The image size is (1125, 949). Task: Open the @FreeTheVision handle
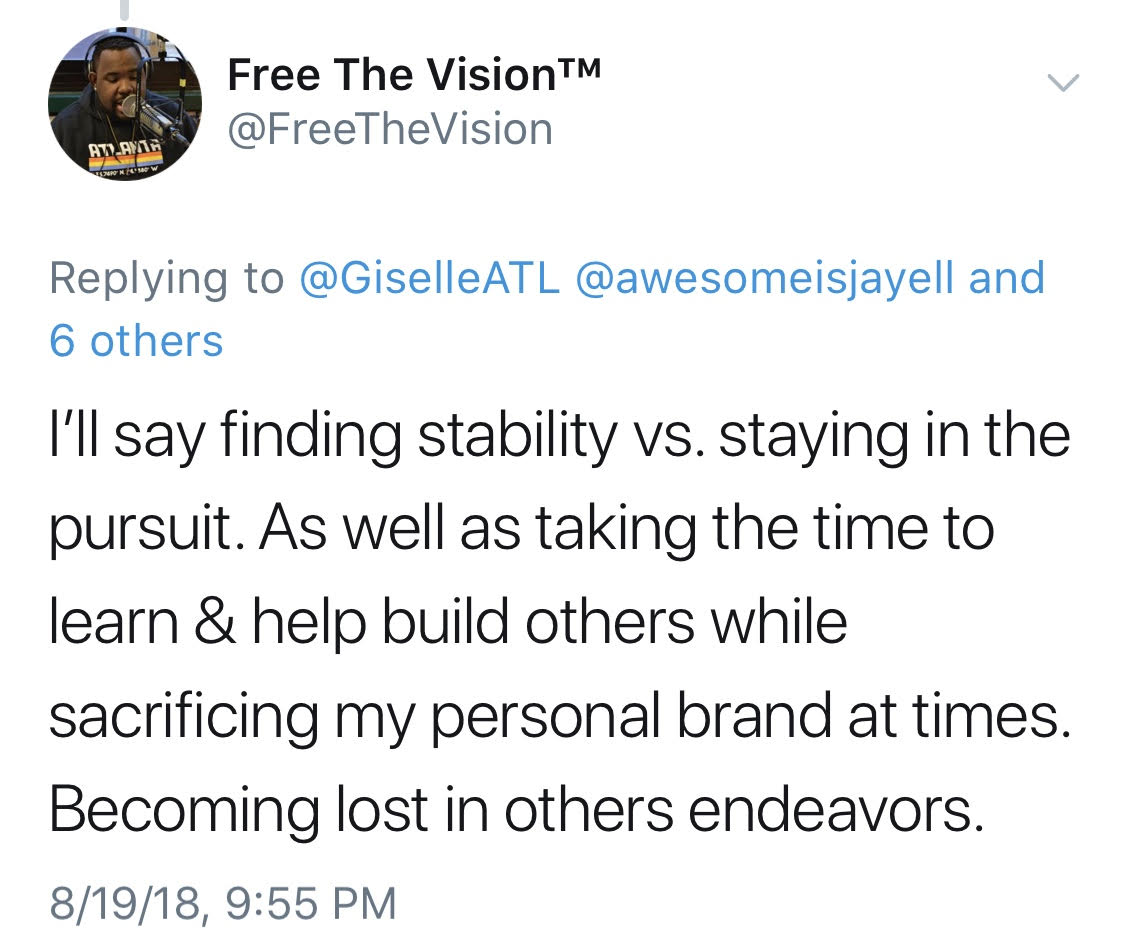pyautogui.click(x=390, y=130)
